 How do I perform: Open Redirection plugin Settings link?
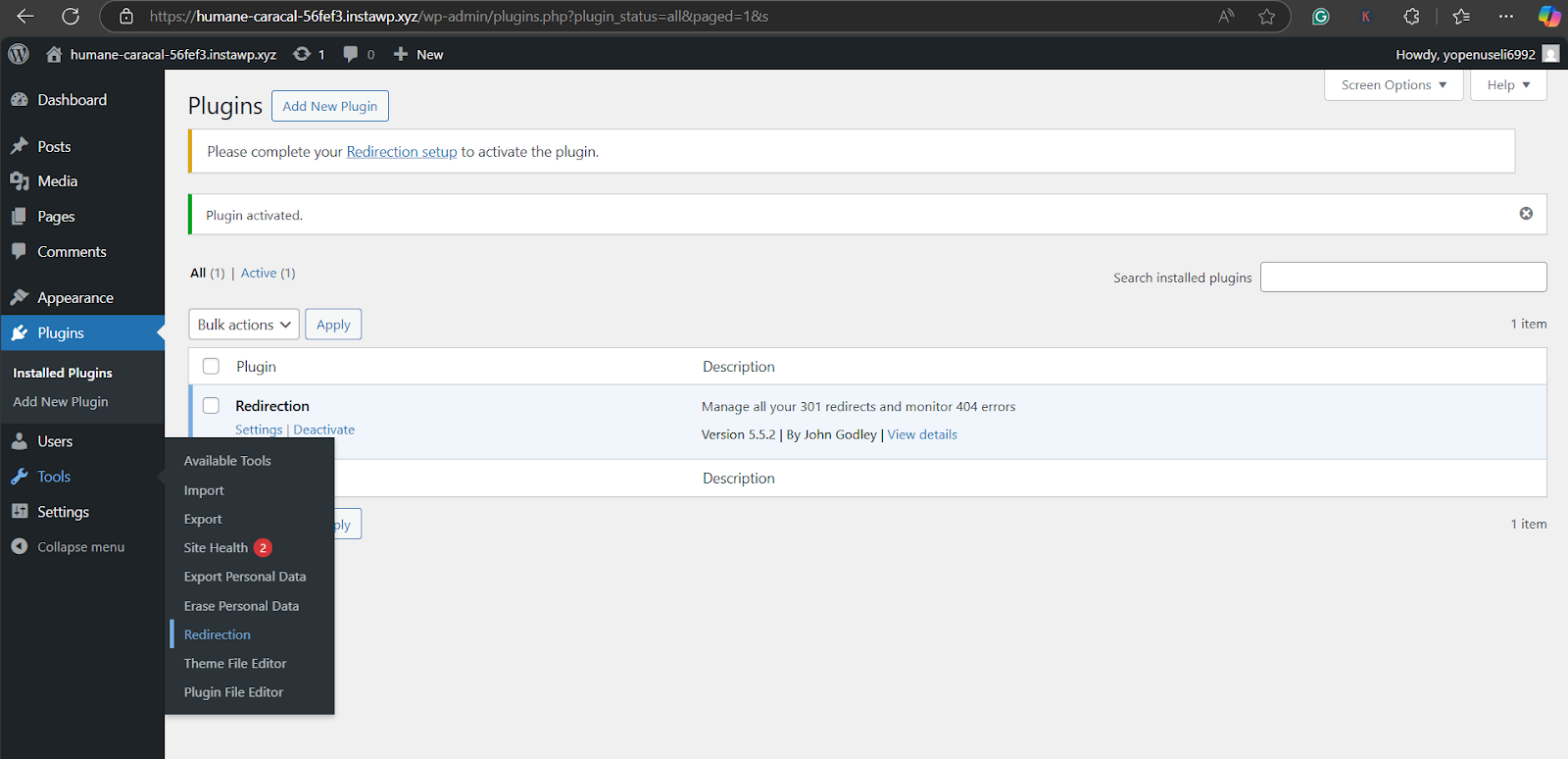259,430
